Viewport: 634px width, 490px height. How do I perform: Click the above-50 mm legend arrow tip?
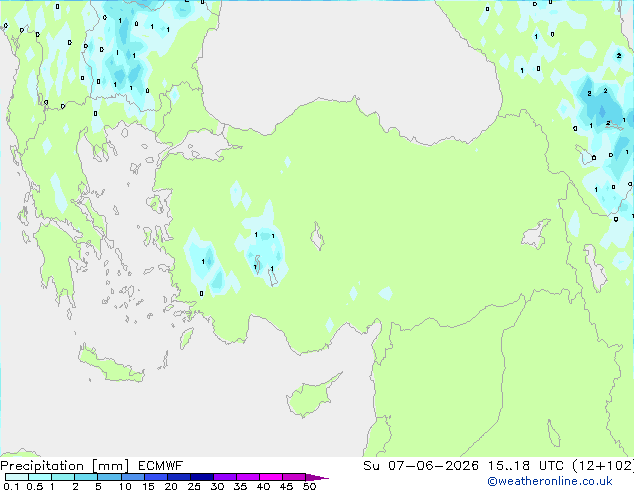pos(317,477)
